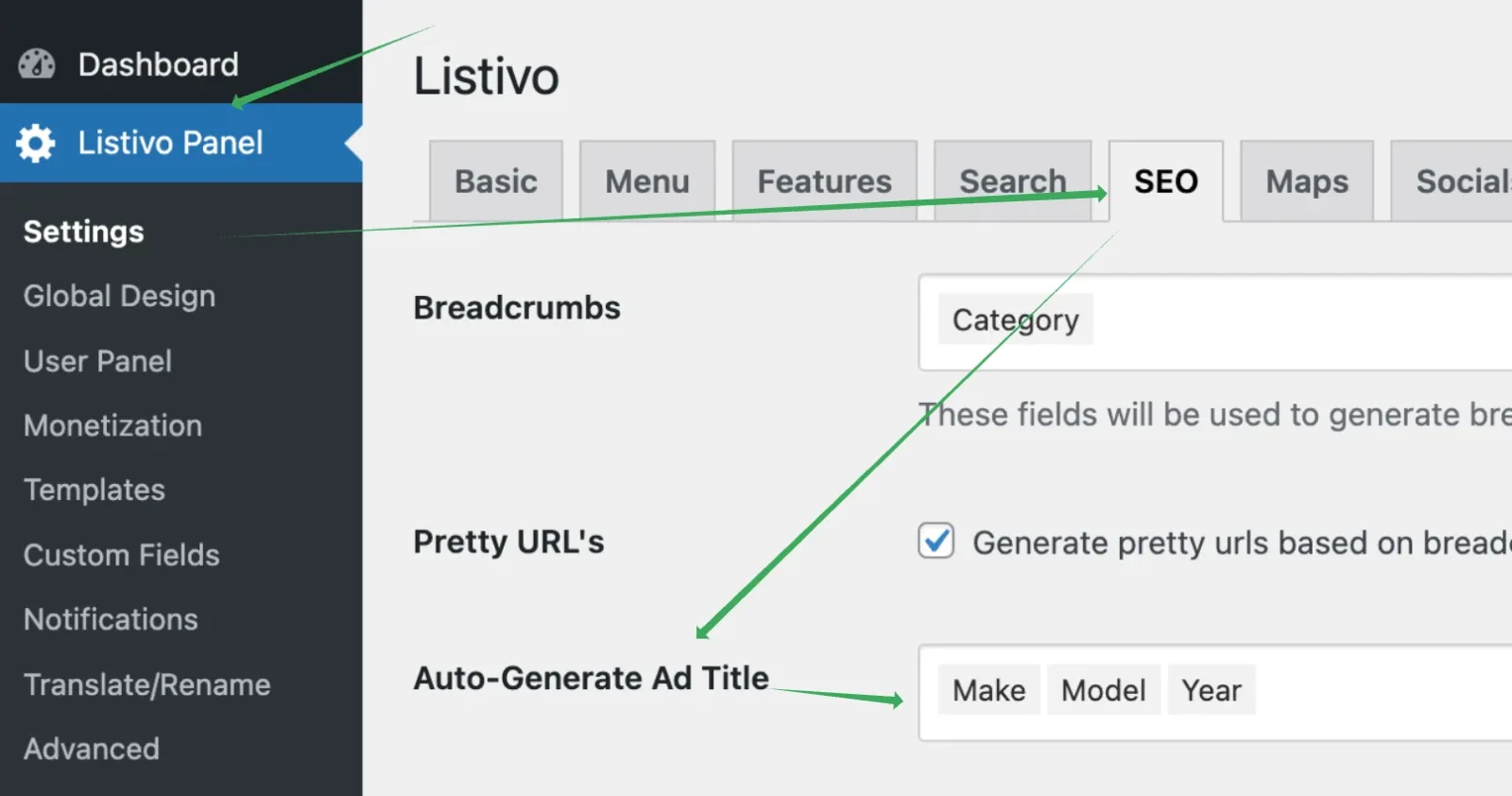1512x796 pixels.
Task: Open the Templates page
Action: pyautogui.click(x=94, y=490)
